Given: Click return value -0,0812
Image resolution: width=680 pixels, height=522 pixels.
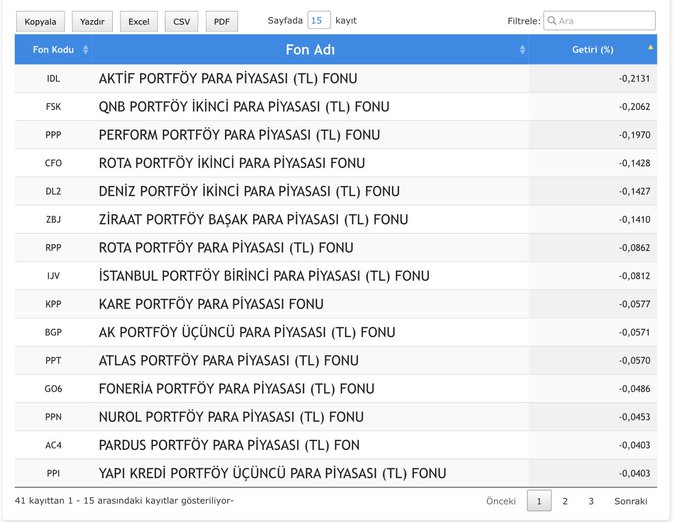Looking at the screenshot, I should pyautogui.click(x=634, y=276).
